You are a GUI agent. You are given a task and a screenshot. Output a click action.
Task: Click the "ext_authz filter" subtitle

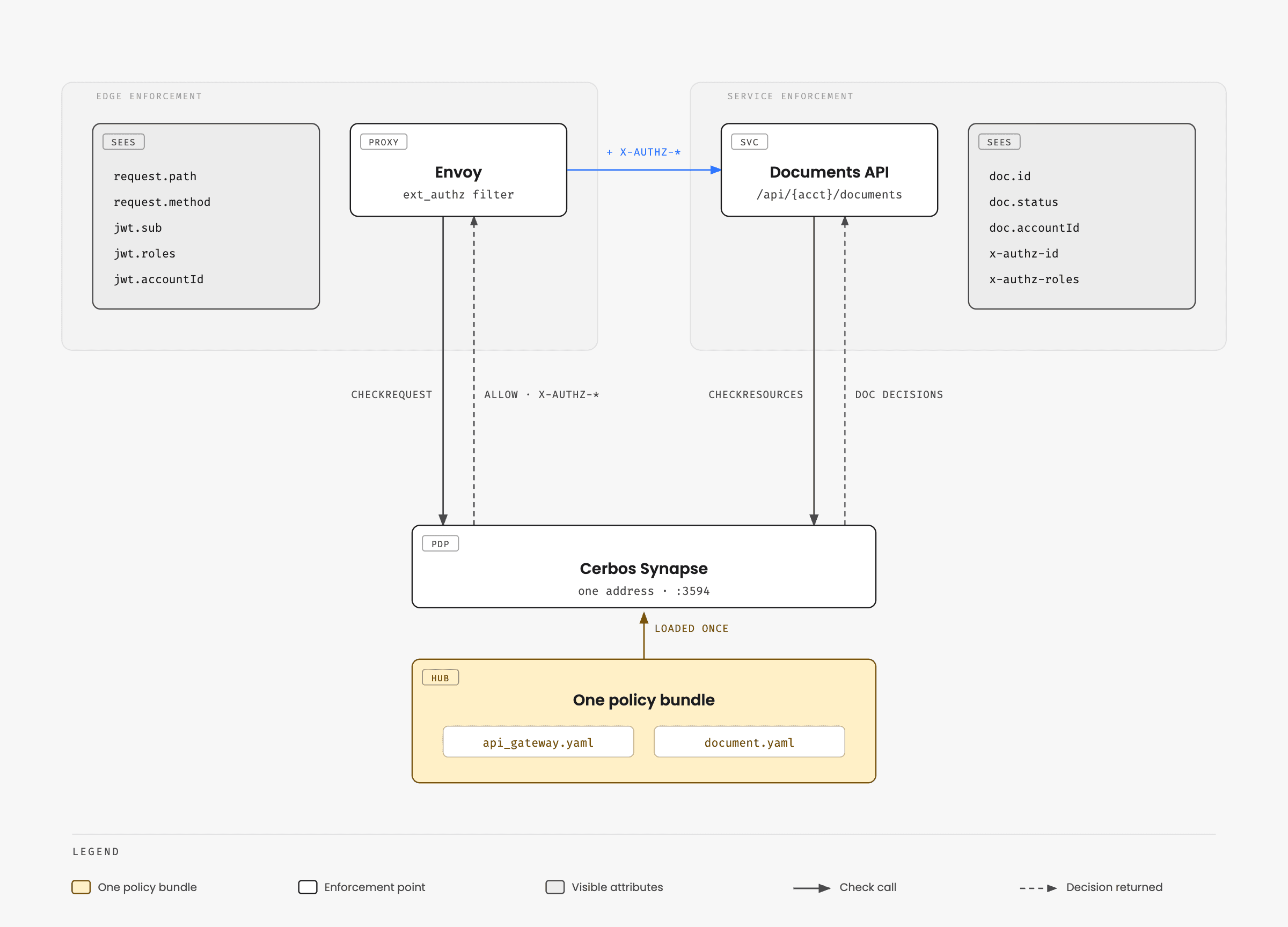coord(458,195)
